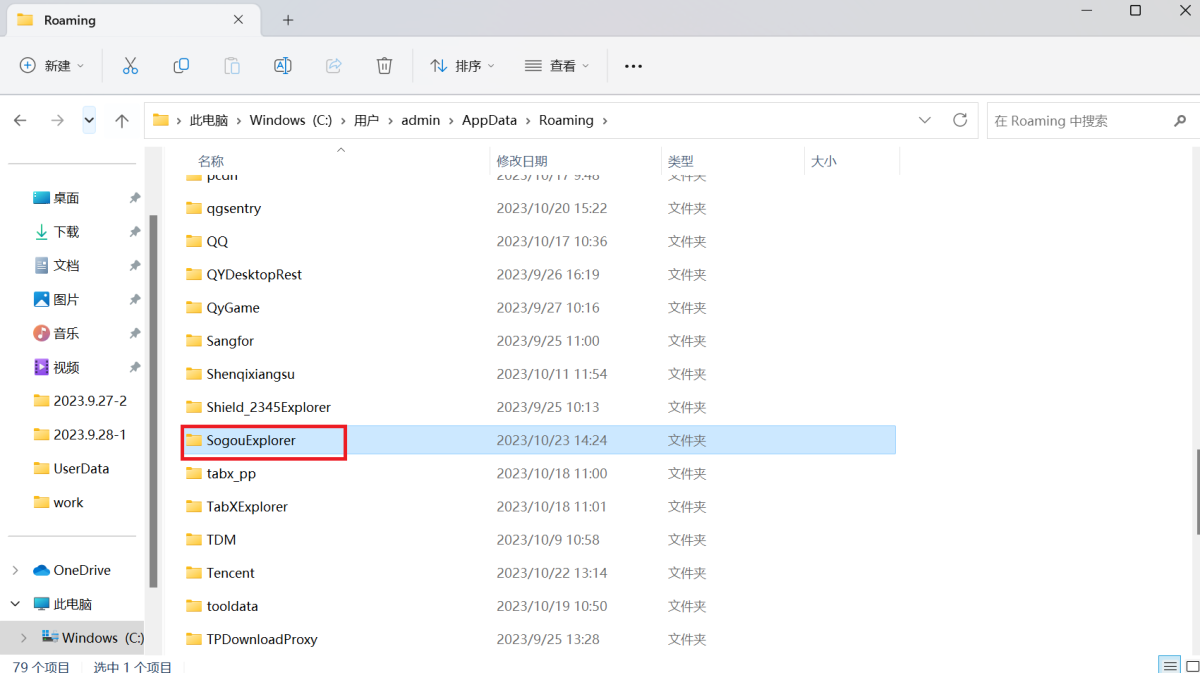Refresh the Roaming folder view
The image size is (1200, 673).
960,120
